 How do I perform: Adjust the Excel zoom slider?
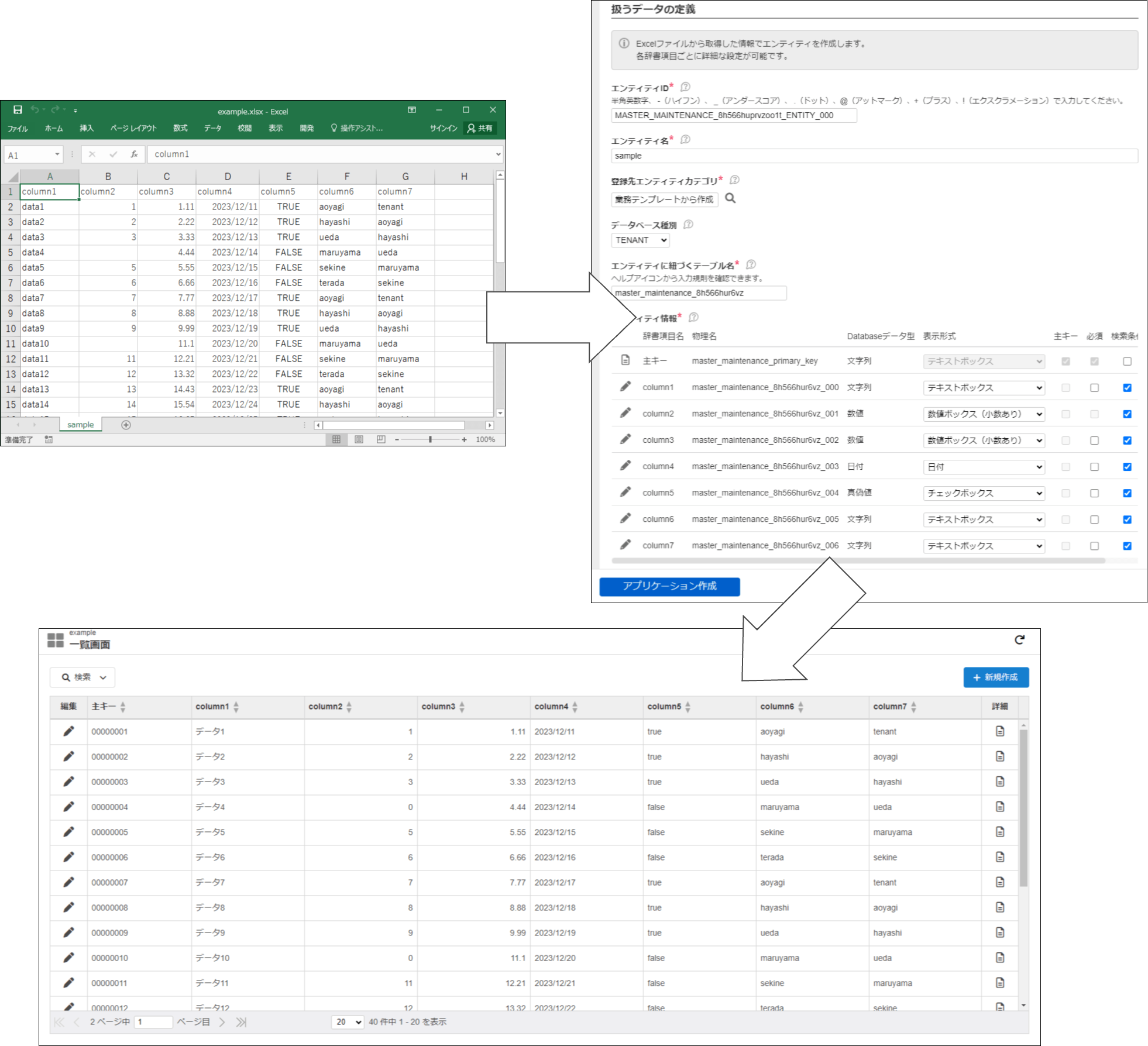tap(430, 439)
